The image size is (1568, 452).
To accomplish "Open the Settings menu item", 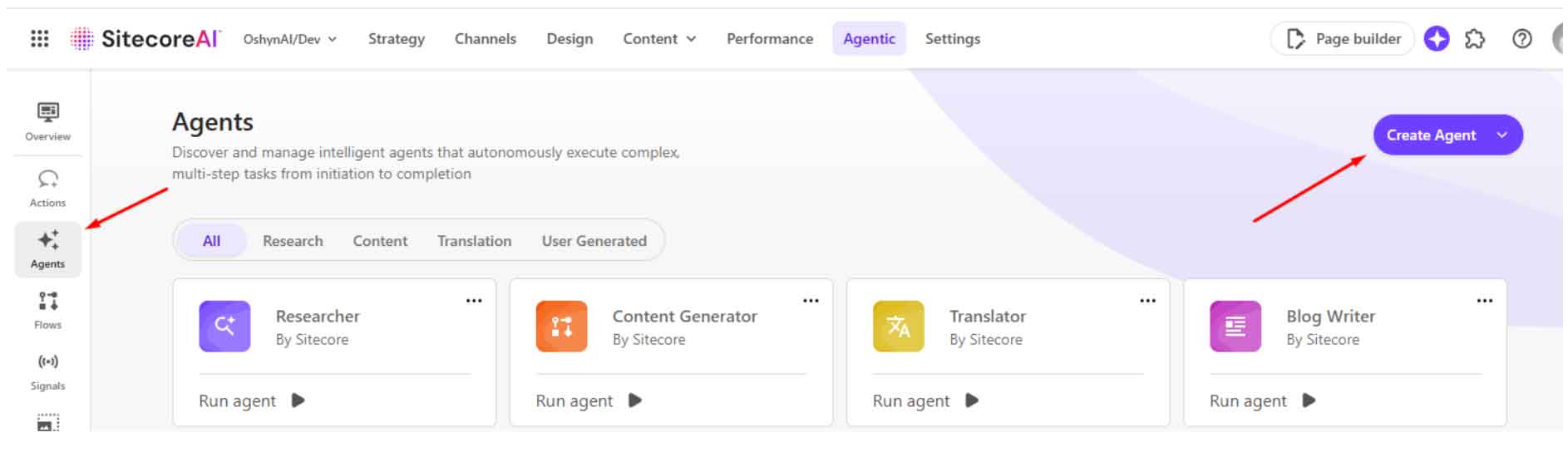I will click(953, 39).
